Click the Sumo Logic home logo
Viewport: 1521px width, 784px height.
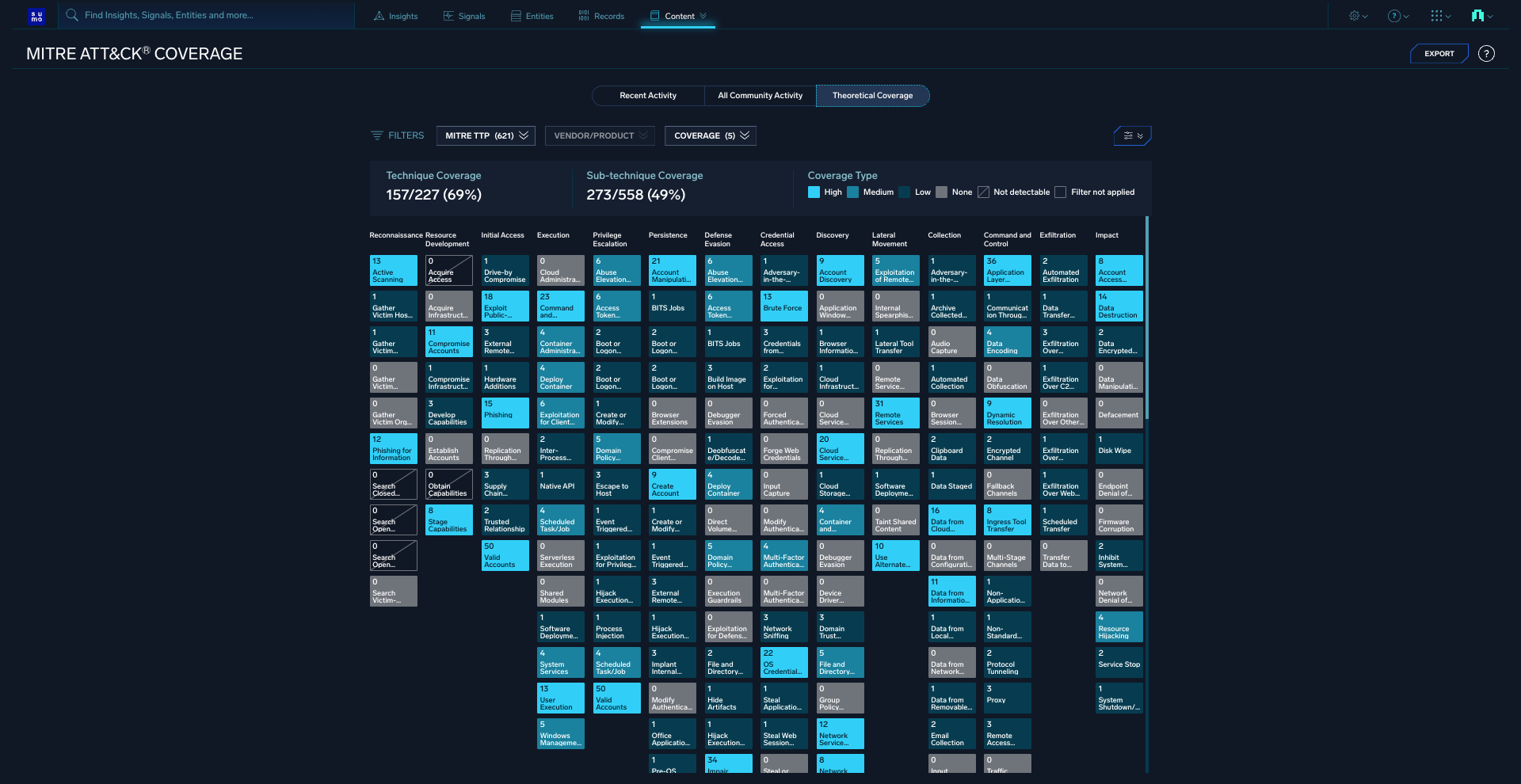click(36, 16)
